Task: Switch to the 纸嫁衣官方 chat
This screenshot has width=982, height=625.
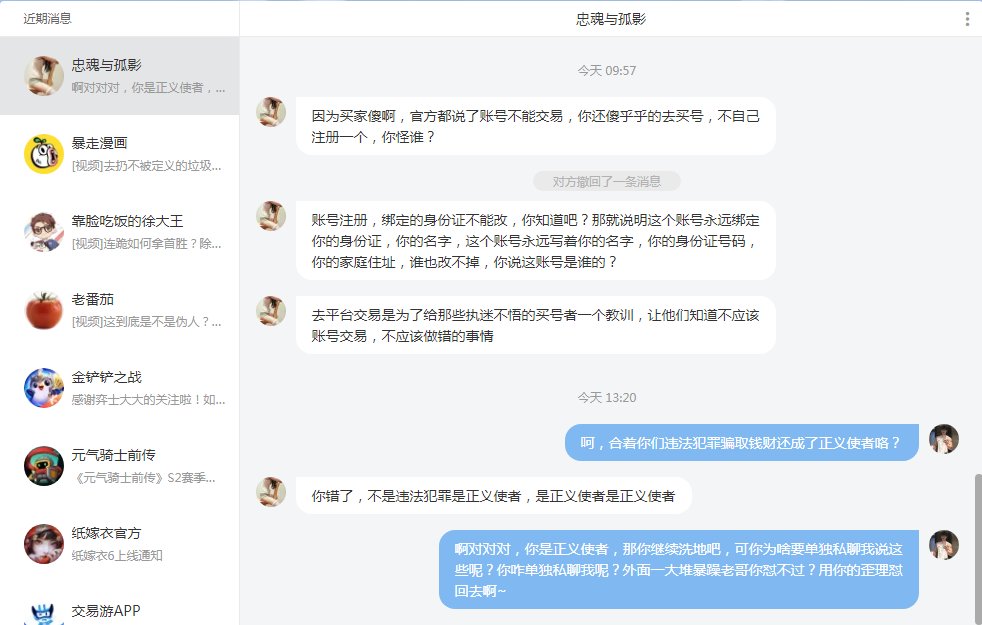Action: click(x=145, y=544)
